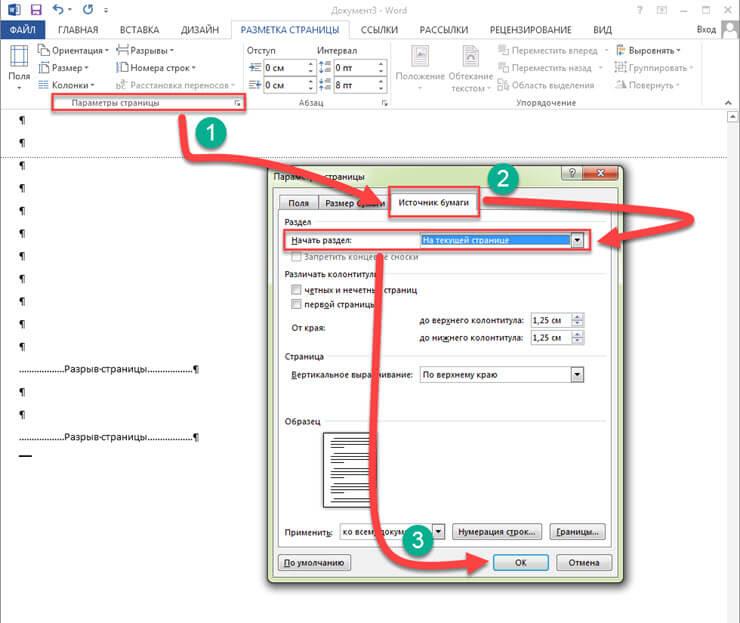
Task: Open Разрывы breaks icon menu
Action: [122, 50]
